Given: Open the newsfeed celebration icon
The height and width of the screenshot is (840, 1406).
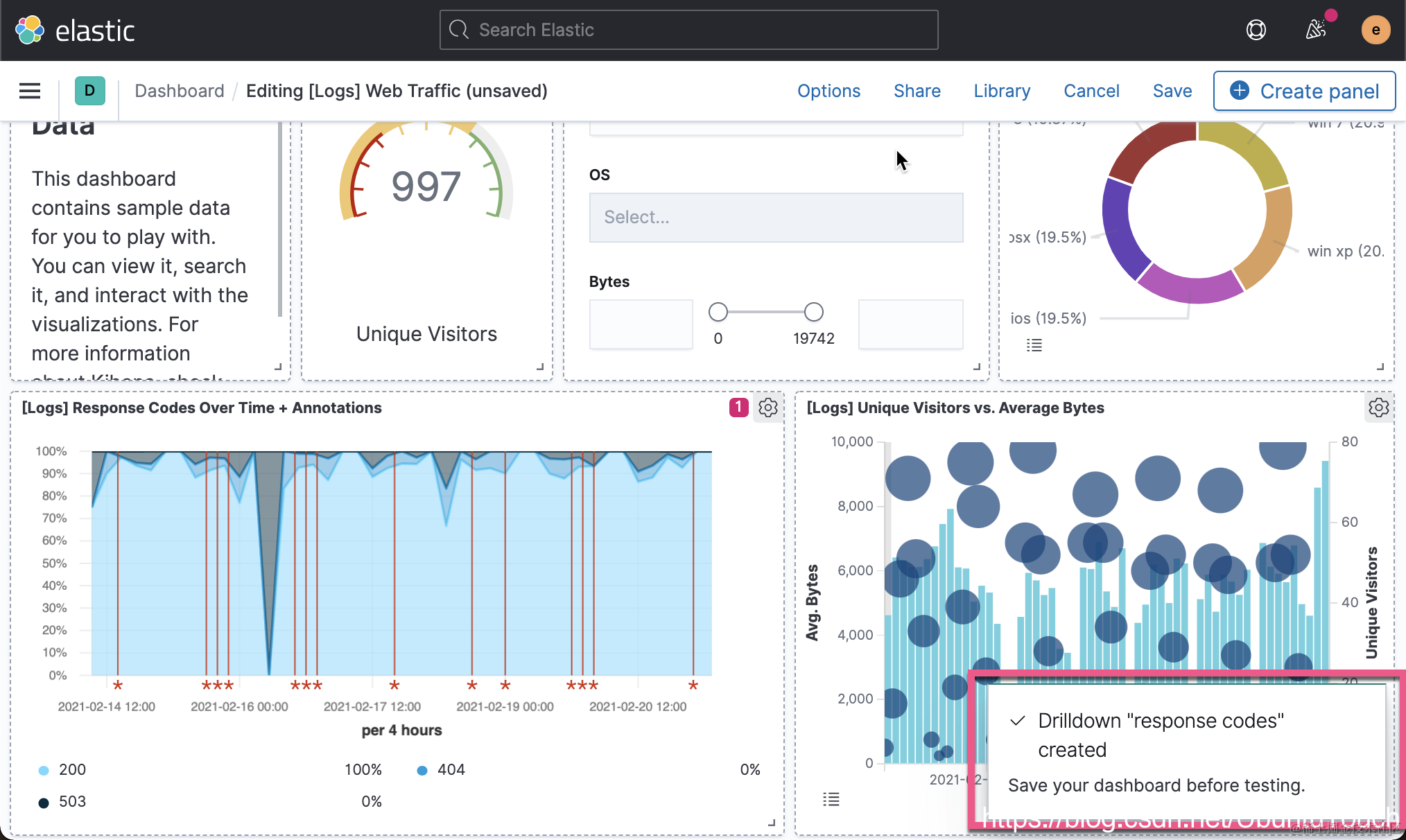Looking at the screenshot, I should (x=1315, y=30).
